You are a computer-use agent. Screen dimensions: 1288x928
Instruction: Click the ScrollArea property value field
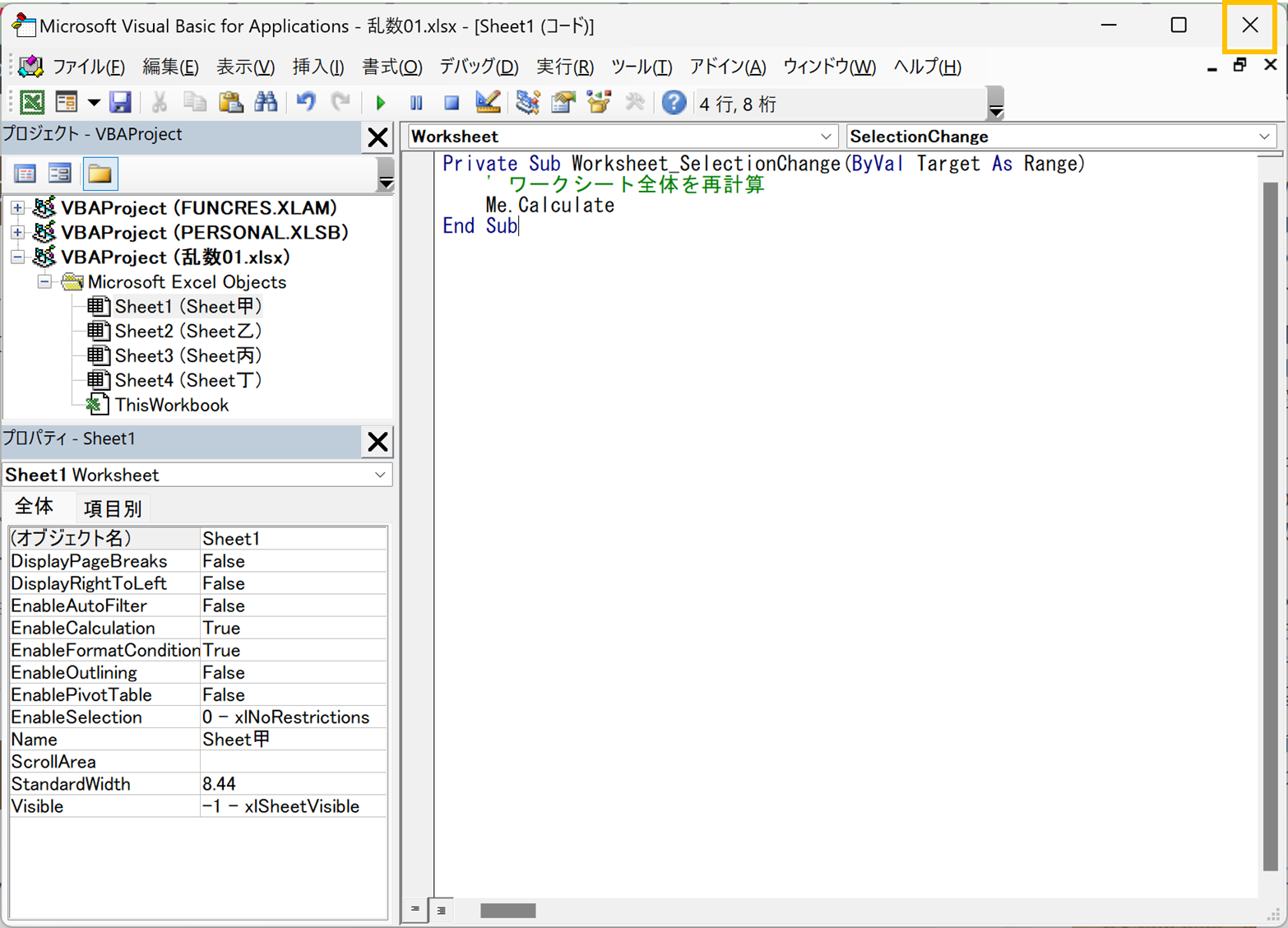point(294,762)
